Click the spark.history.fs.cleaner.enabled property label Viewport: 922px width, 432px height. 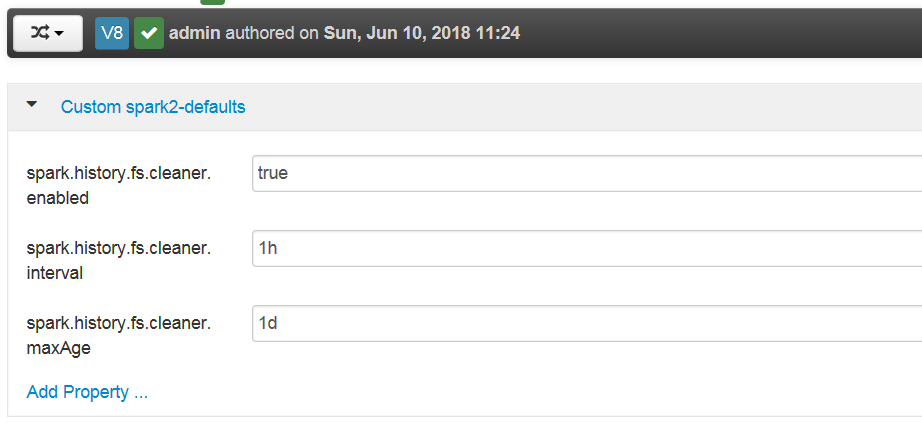(119, 185)
